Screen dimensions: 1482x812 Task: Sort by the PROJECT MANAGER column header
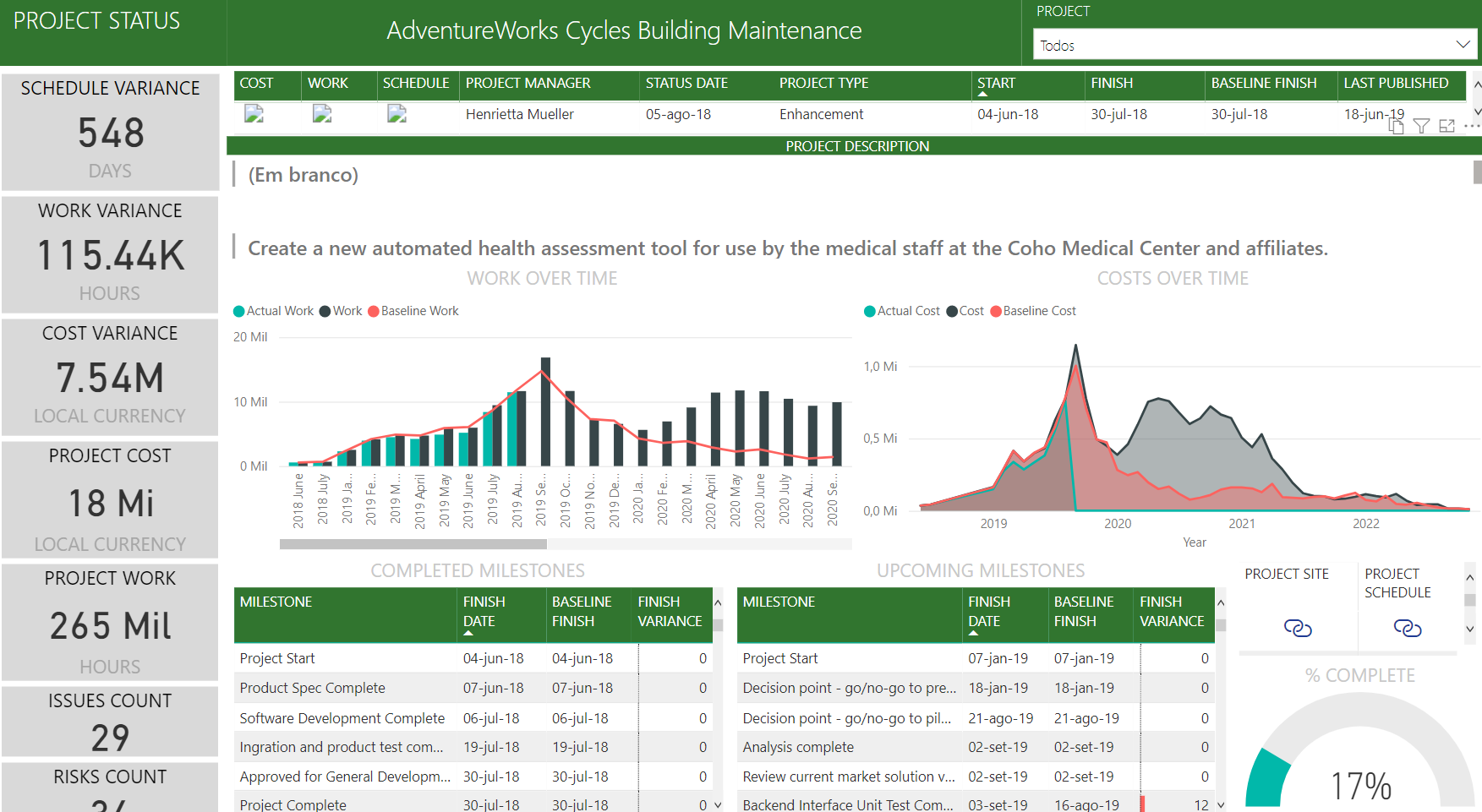point(528,83)
